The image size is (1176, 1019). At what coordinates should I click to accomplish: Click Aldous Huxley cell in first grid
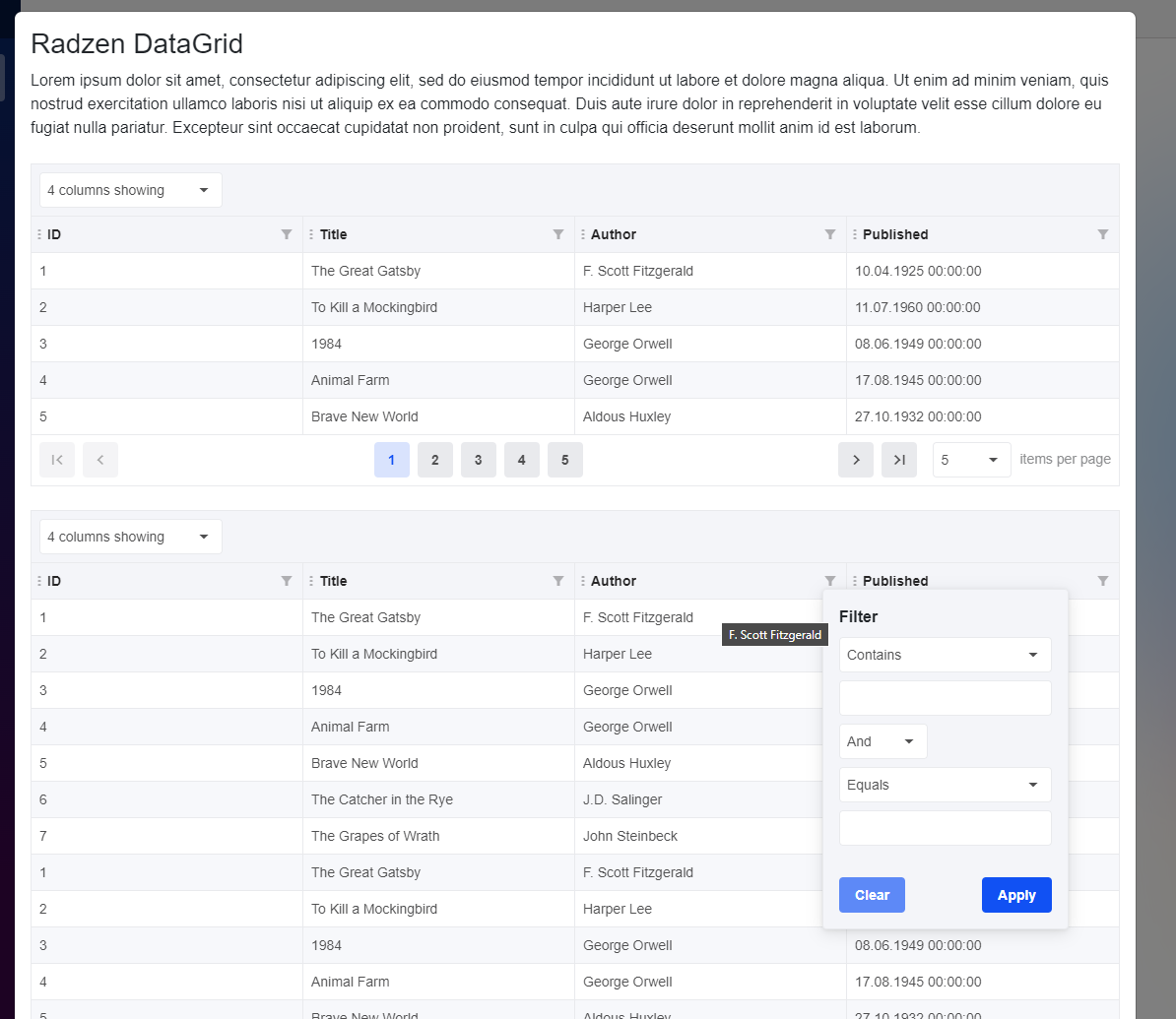coord(627,416)
